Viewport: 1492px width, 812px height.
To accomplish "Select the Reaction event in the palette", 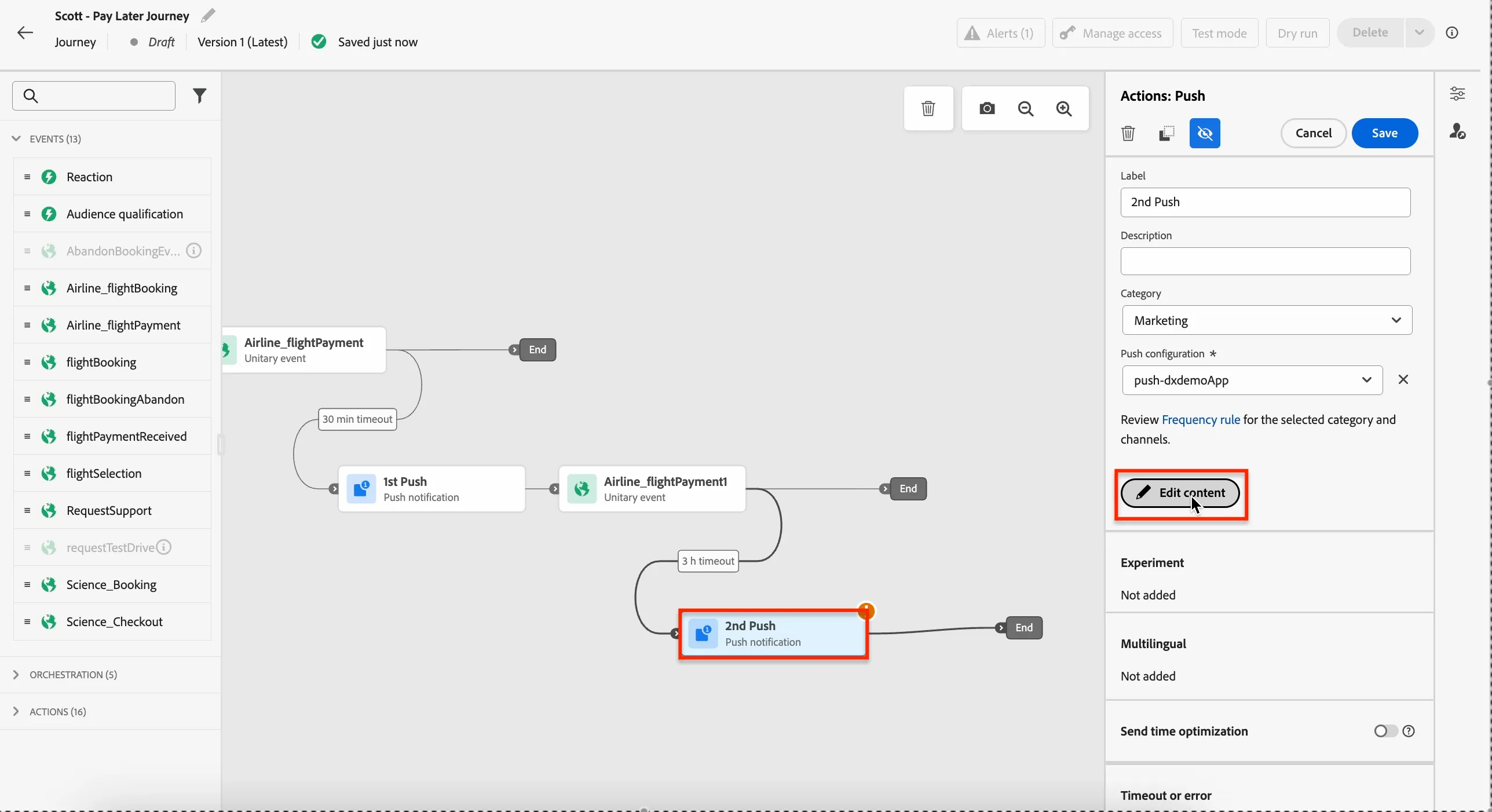I will (x=112, y=177).
